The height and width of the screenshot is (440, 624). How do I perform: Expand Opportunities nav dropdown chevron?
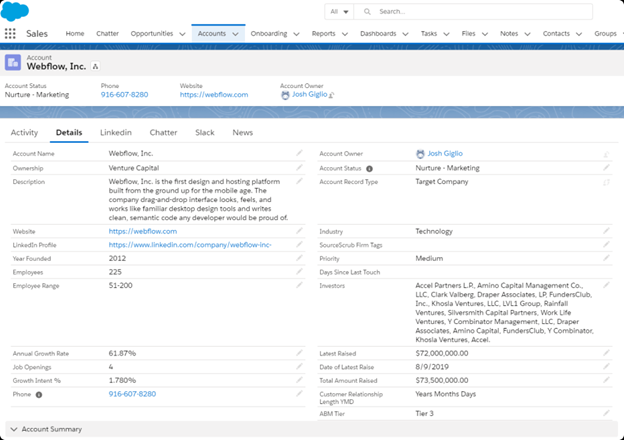pos(182,34)
